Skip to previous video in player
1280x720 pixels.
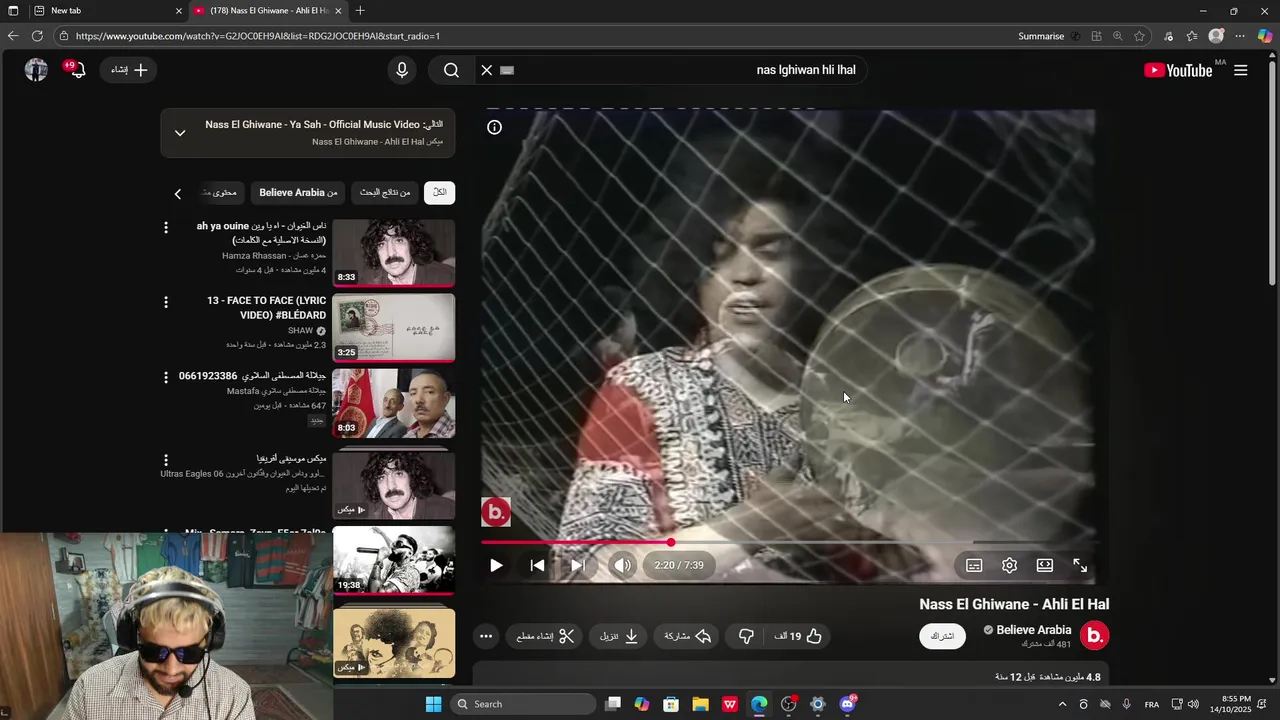pyautogui.click(x=537, y=565)
